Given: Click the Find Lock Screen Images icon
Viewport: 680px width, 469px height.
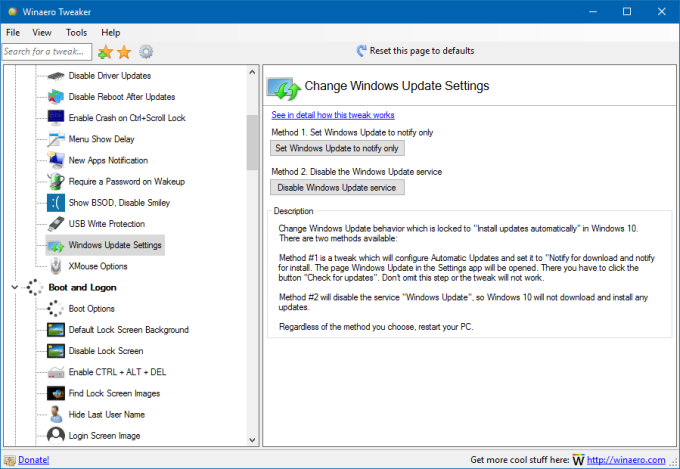Looking at the screenshot, I should coord(56,393).
